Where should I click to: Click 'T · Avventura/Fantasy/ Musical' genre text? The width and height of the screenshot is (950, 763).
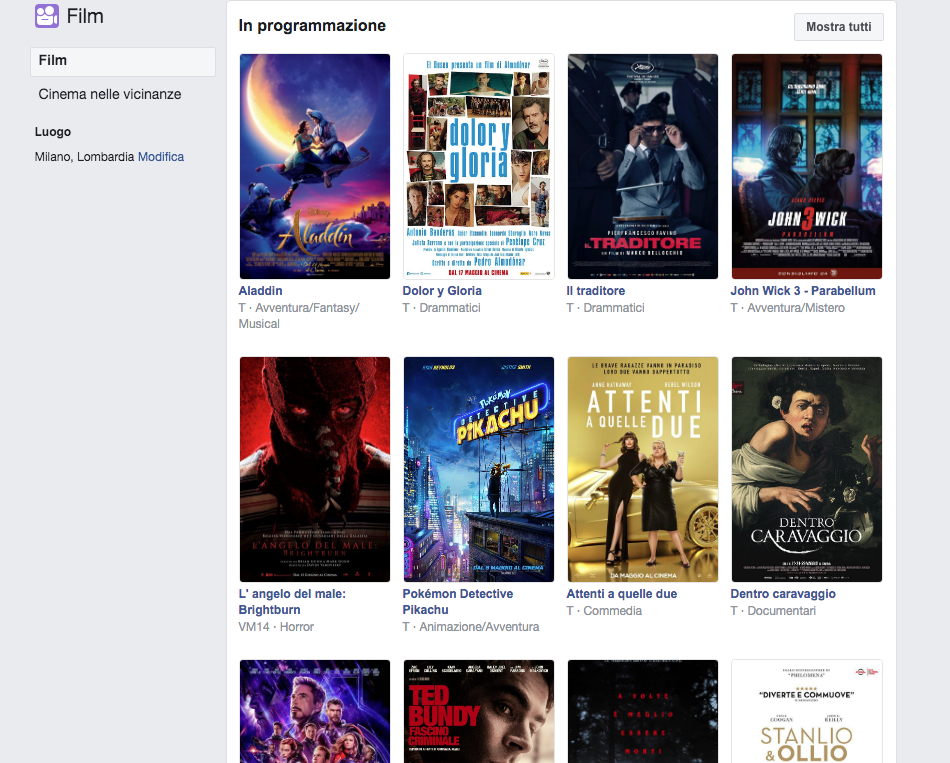[x=299, y=316]
